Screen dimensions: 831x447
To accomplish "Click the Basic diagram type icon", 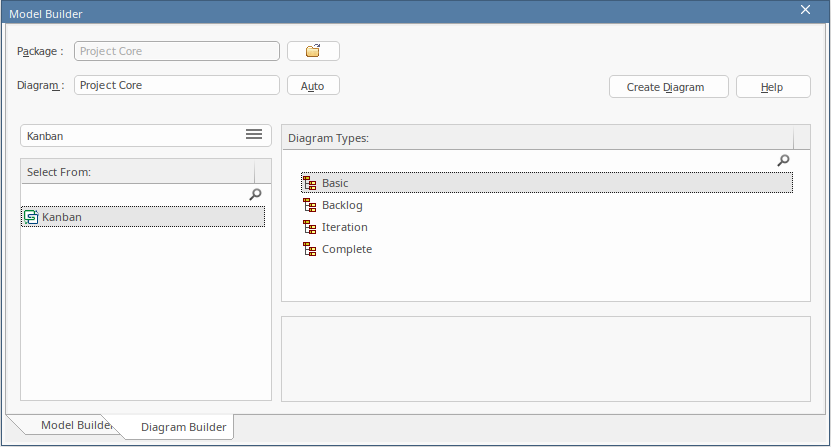I will pyautogui.click(x=309, y=183).
